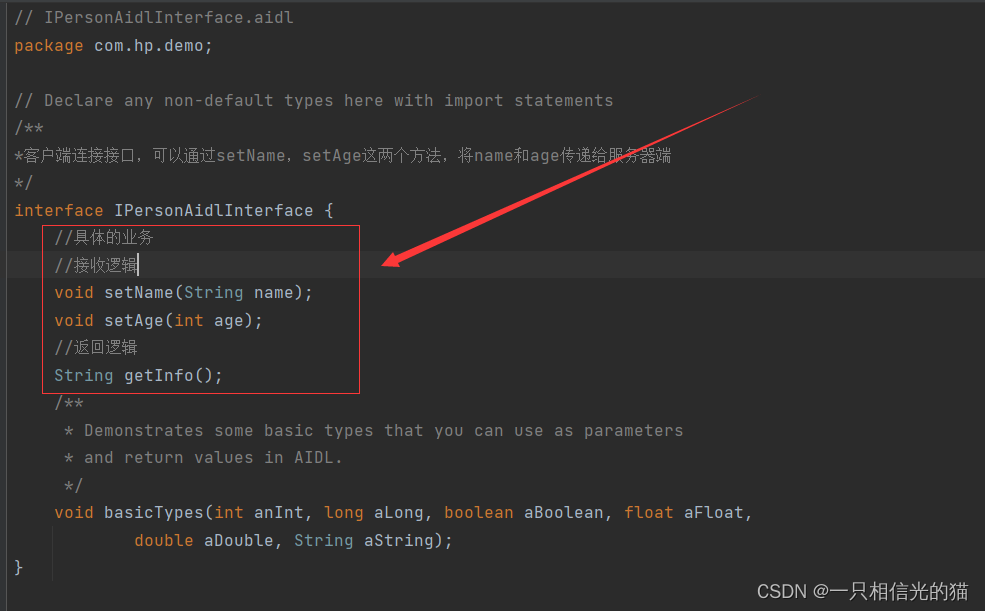Select the IPersonAidlInterface name in the interface declaration
The image size is (985, 611).
[x=213, y=211]
